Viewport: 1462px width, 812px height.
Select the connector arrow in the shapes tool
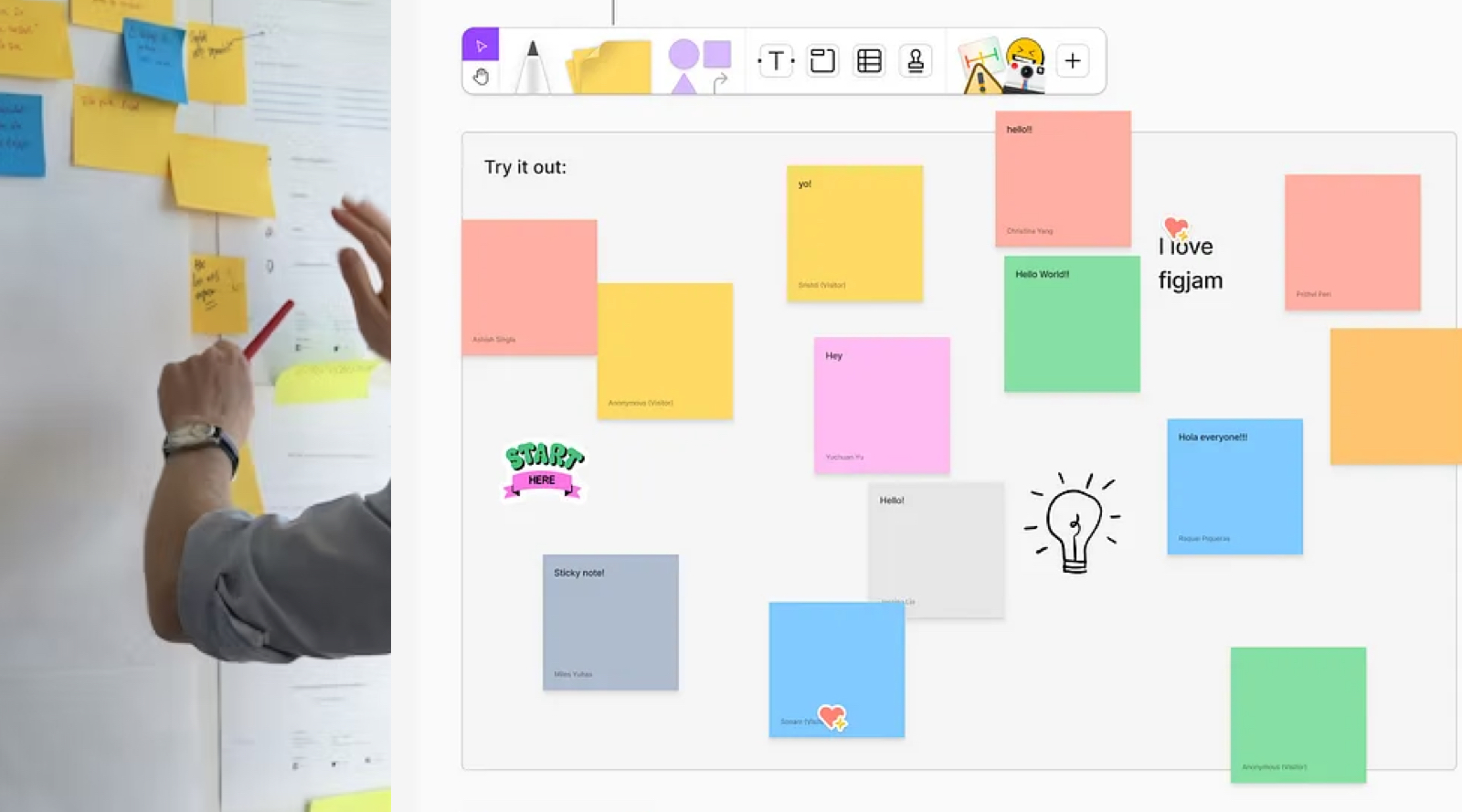pyautogui.click(x=720, y=83)
